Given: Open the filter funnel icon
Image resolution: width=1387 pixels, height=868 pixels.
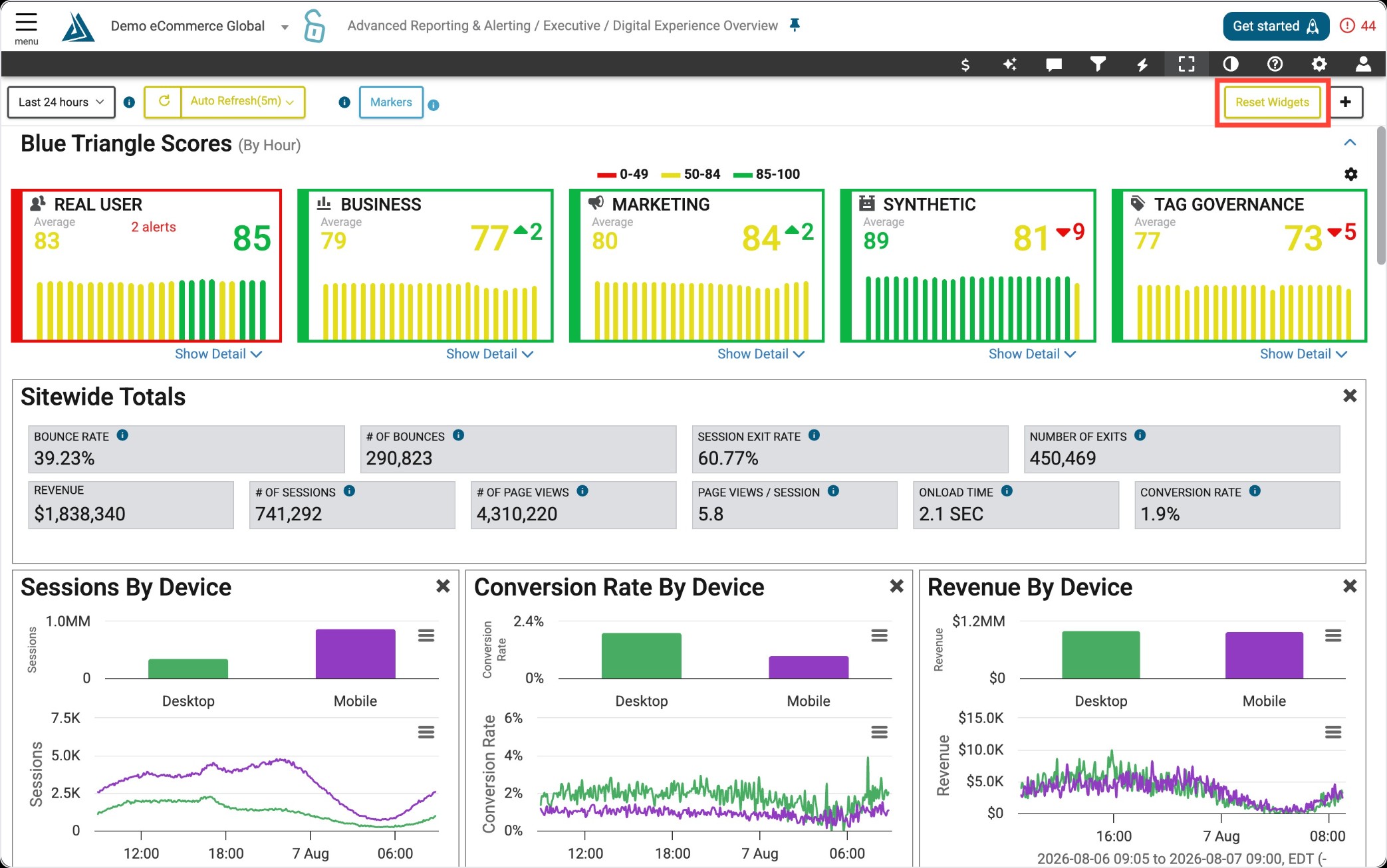Looking at the screenshot, I should [1098, 64].
